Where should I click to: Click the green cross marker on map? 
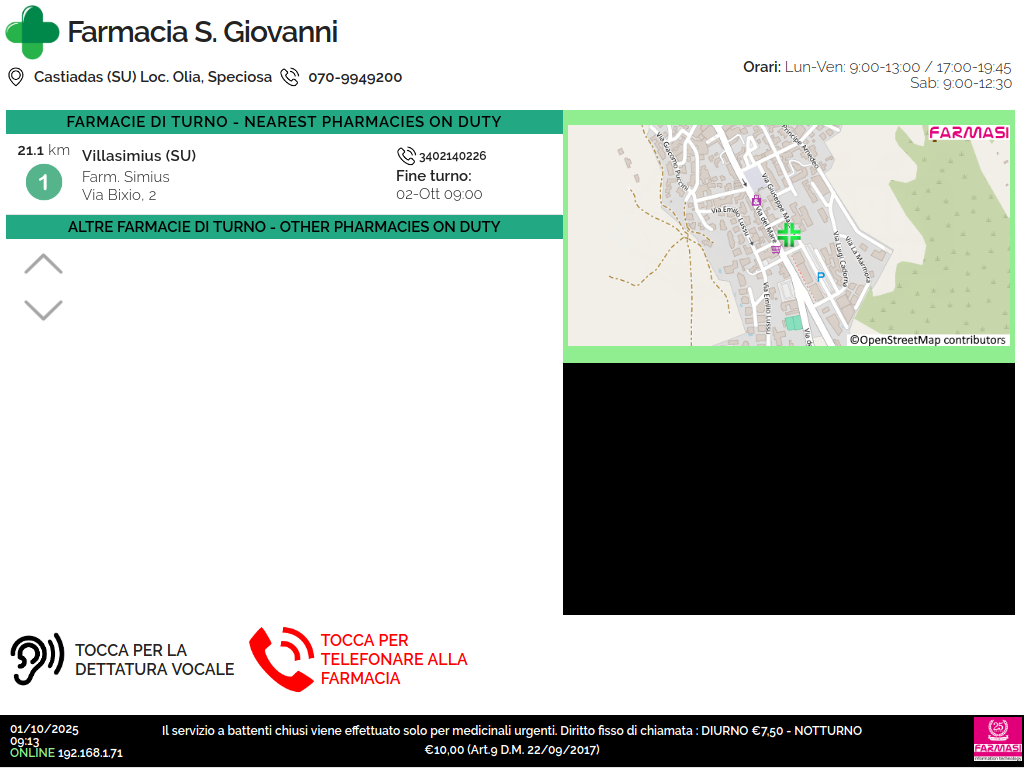[x=789, y=236]
